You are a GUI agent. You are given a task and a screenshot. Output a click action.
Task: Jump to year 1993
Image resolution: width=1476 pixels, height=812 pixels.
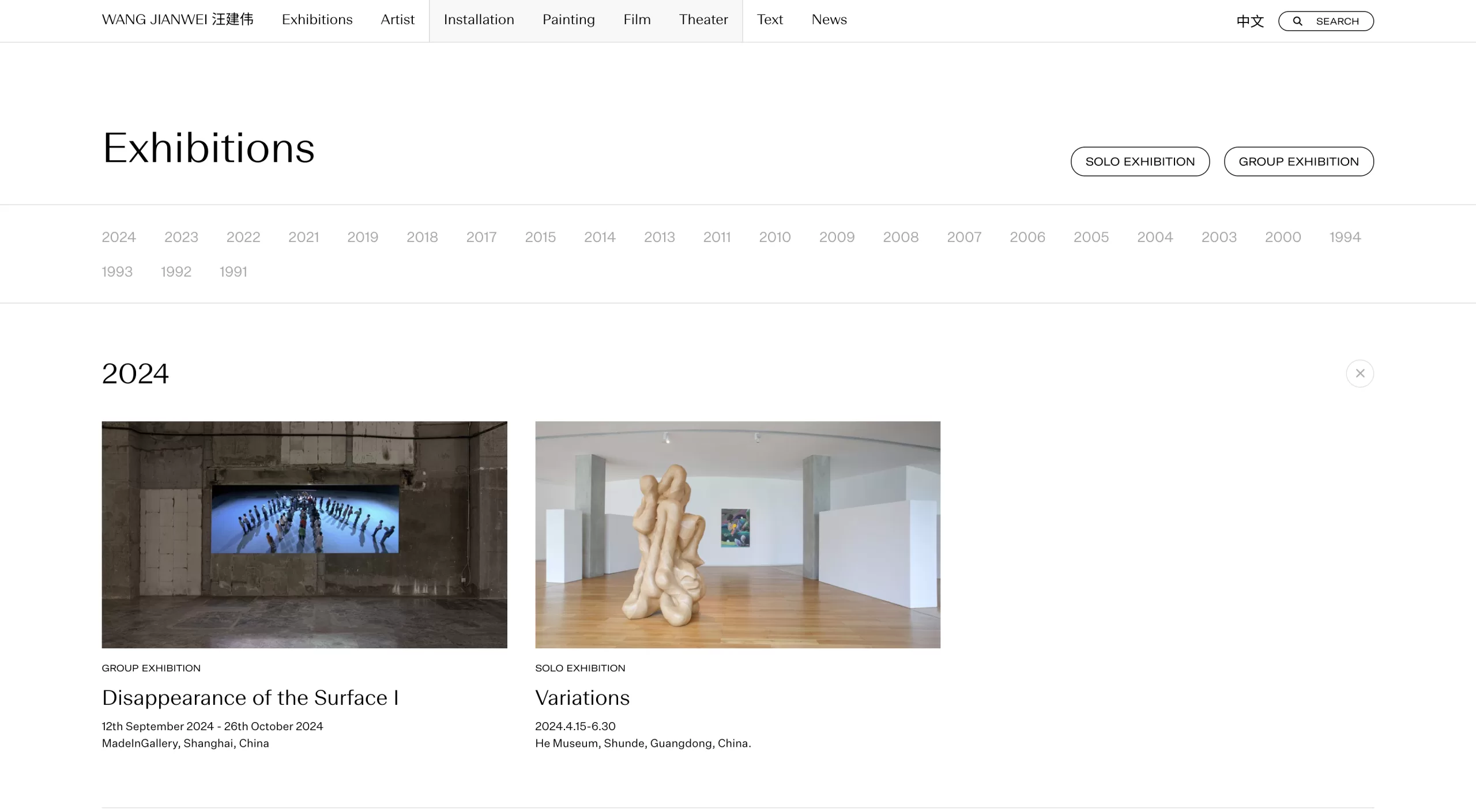click(117, 271)
